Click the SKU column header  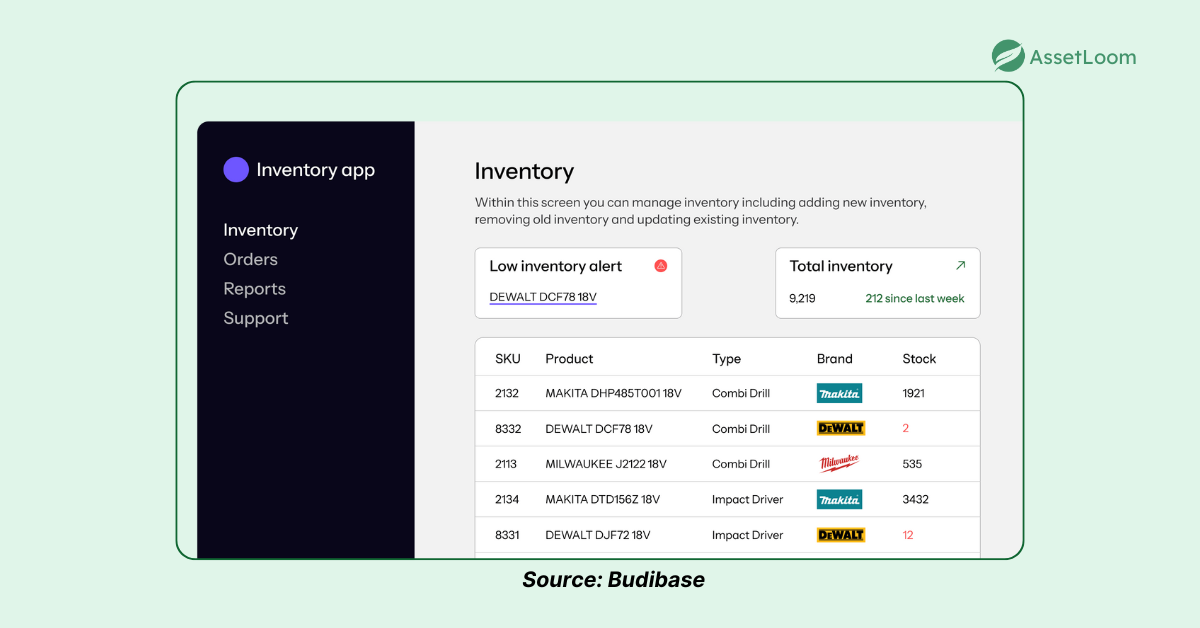[x=506, y=358]
